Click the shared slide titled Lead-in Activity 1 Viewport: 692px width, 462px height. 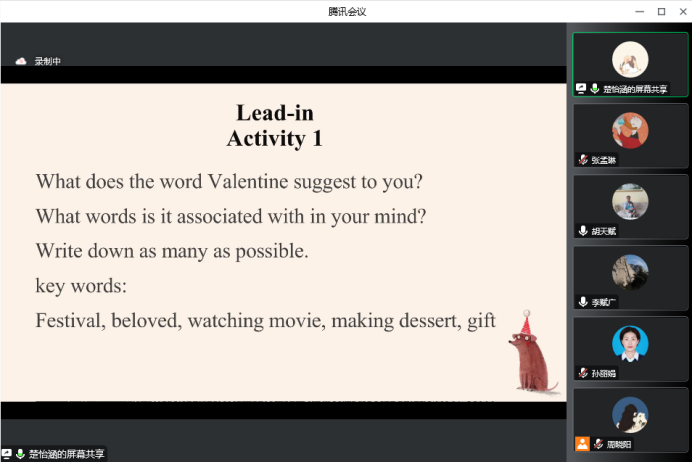pos(283,242)
